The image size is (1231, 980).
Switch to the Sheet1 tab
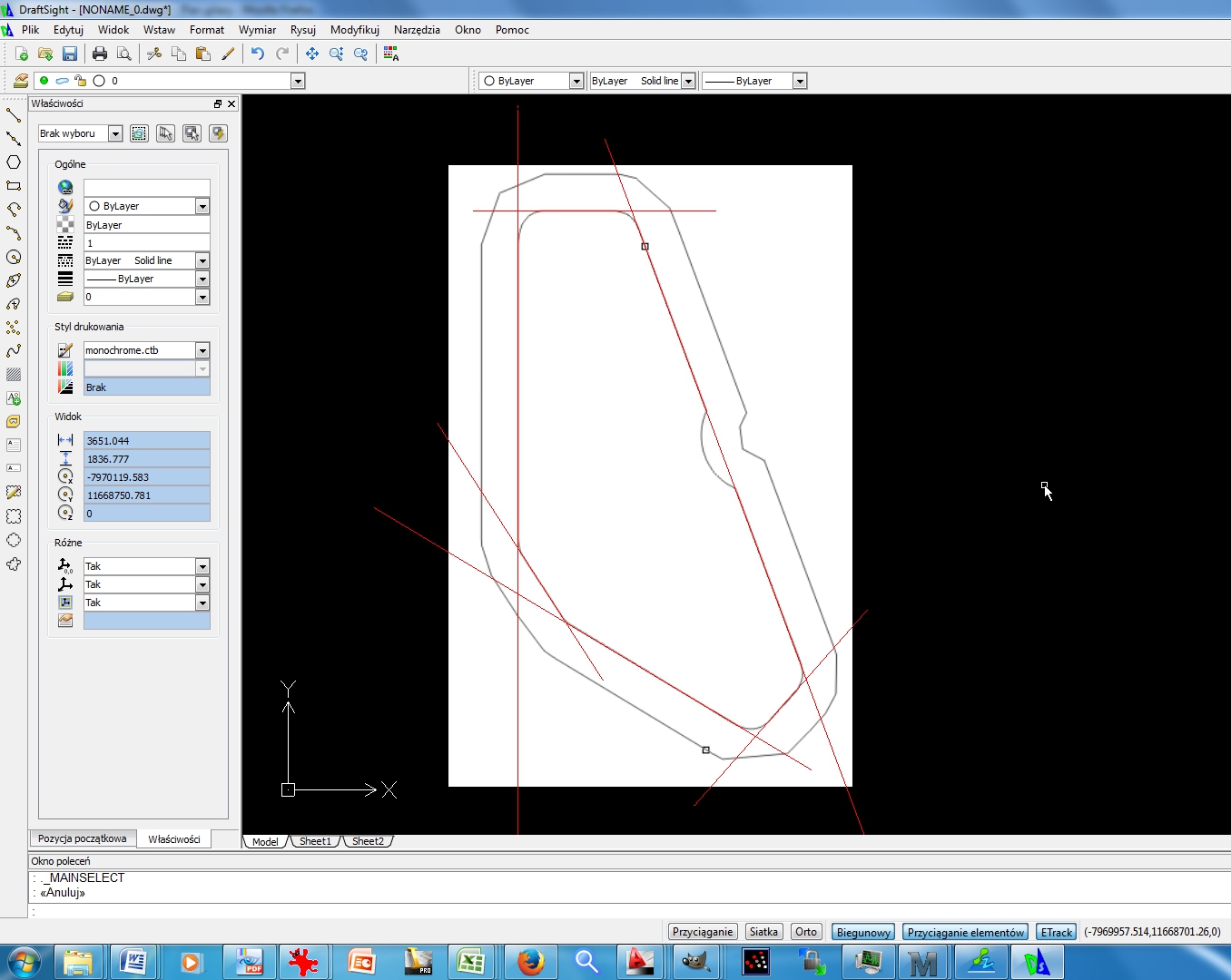[315, 841]
